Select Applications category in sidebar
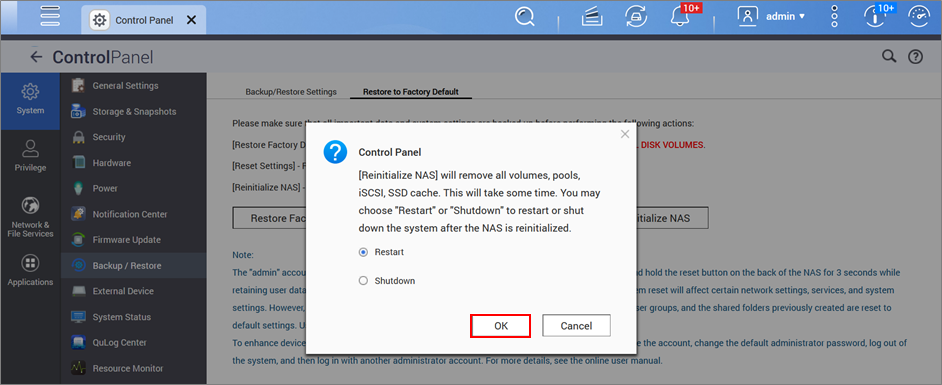 [x=30, y=270]
